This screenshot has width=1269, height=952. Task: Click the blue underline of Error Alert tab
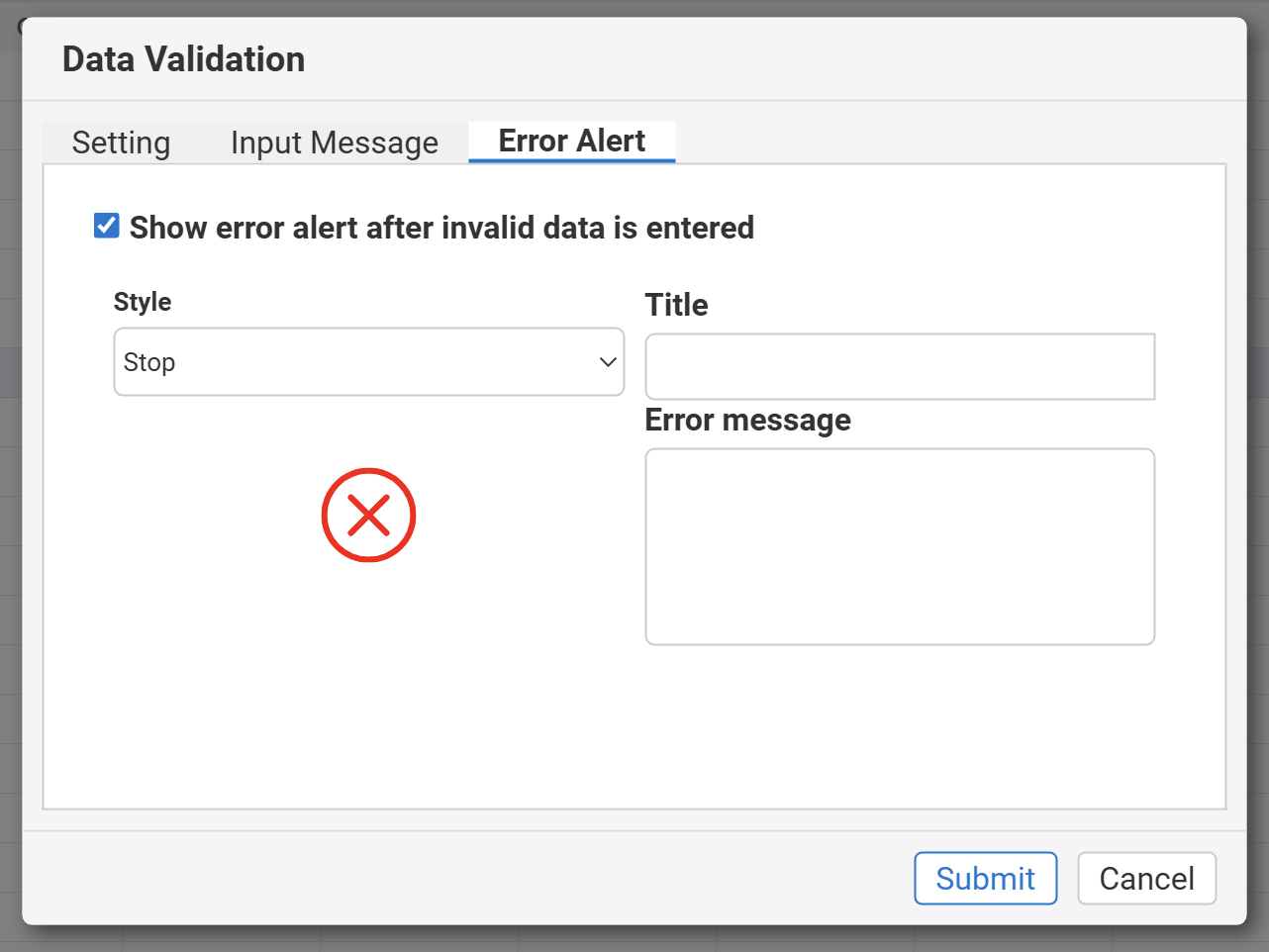click(x=571, y=160)
